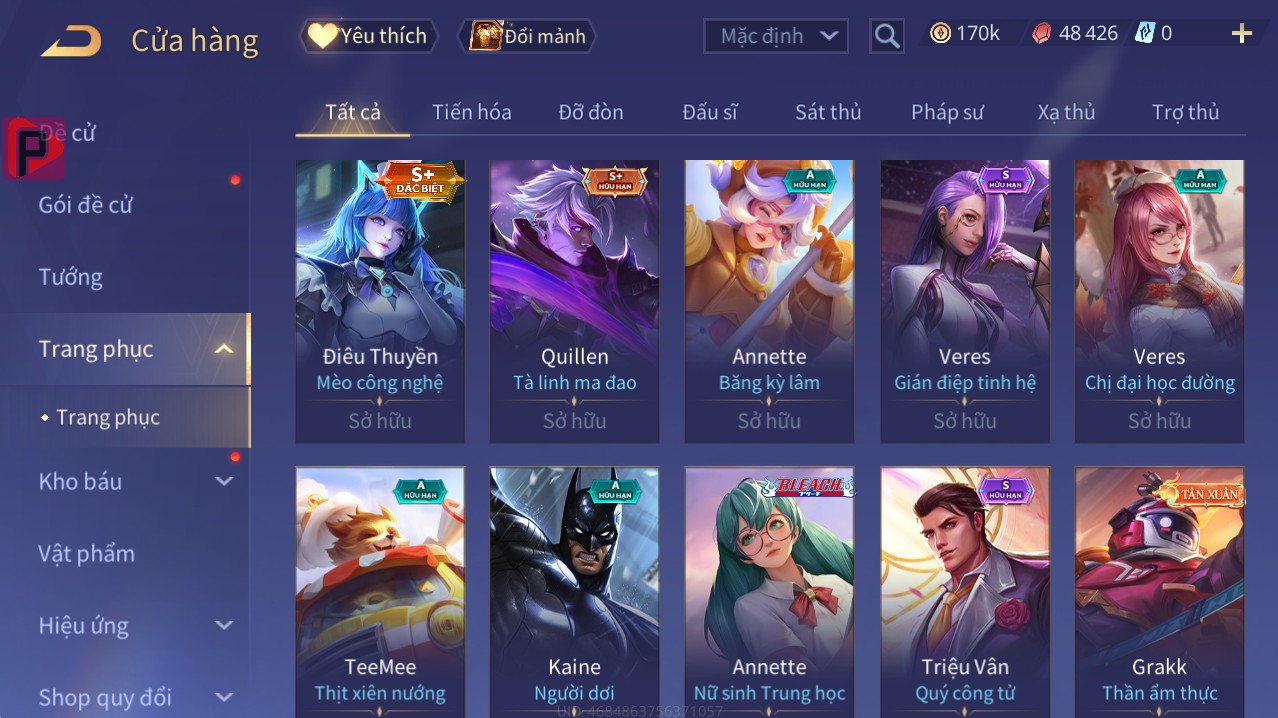
Task: Open the search magnifier icon
Action: click(887, 37)
